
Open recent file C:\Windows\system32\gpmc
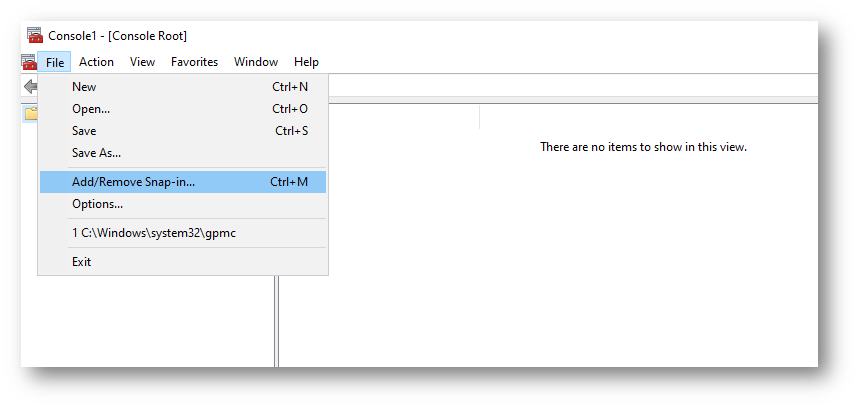click(x=183, y=233)
